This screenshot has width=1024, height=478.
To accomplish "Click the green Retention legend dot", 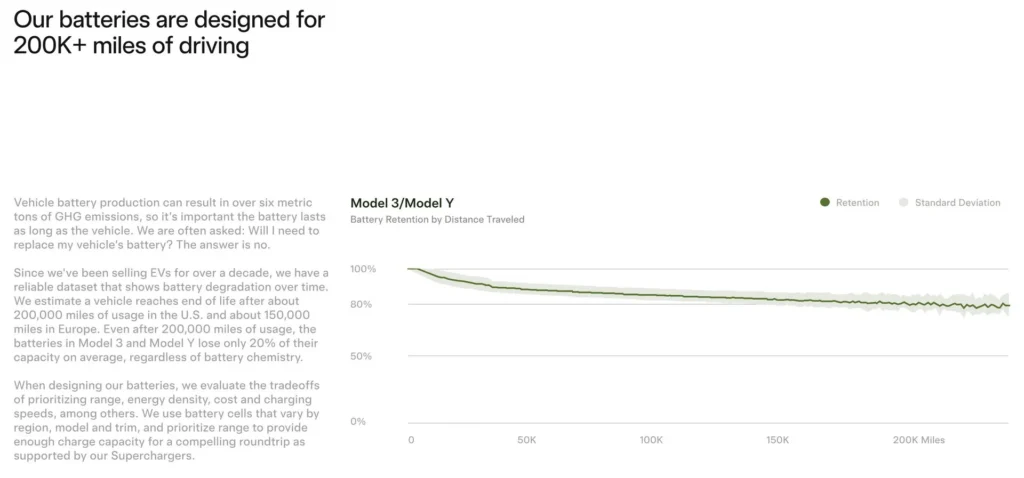I will click(x=824, y=202).
